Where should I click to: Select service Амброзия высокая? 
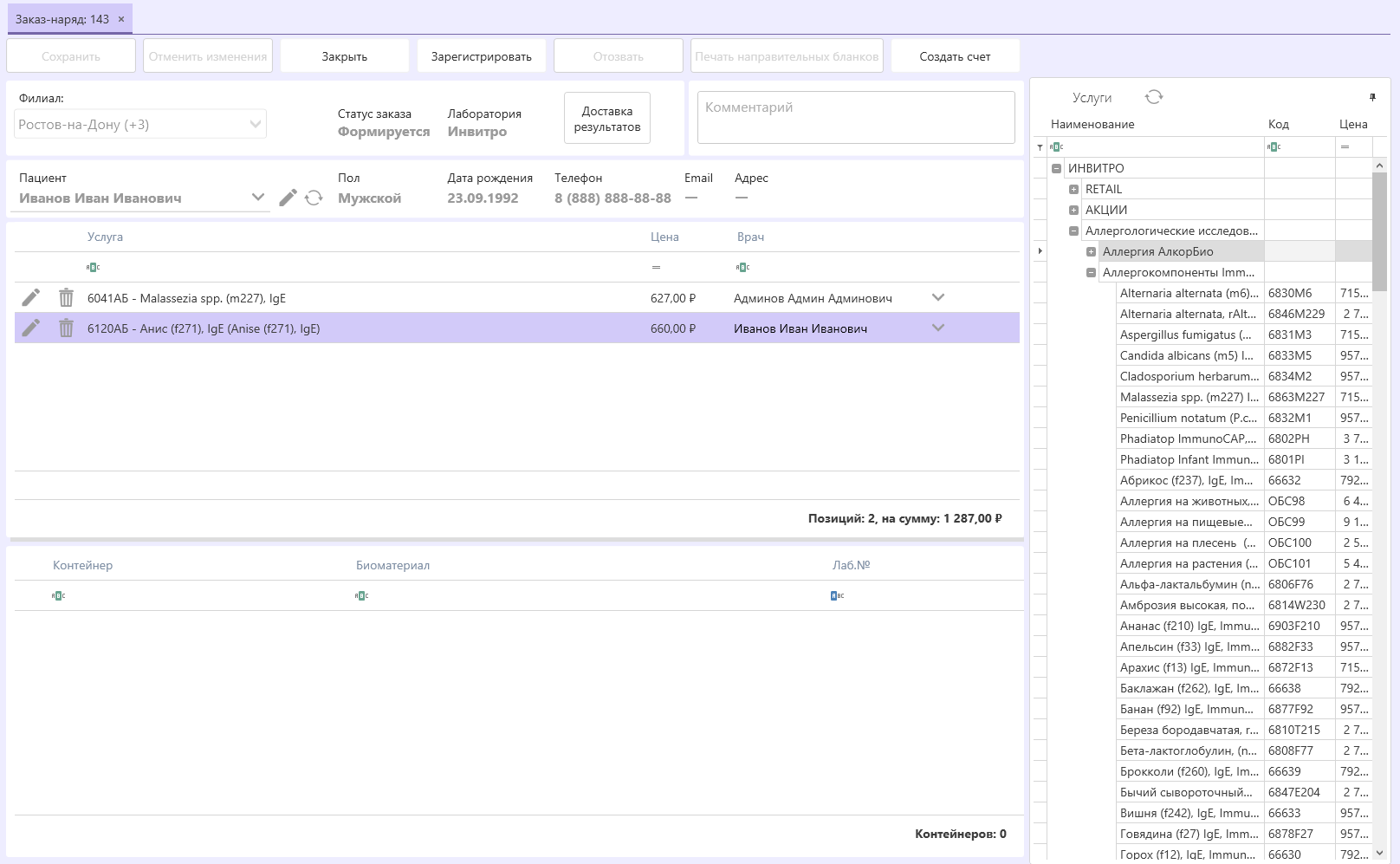(x=1189, y=605)
